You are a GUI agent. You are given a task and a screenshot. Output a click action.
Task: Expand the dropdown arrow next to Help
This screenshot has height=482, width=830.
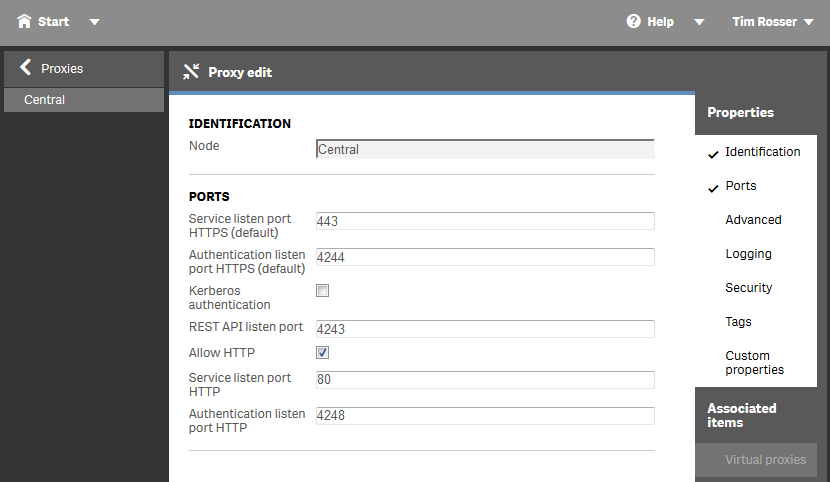coord(699,22)
